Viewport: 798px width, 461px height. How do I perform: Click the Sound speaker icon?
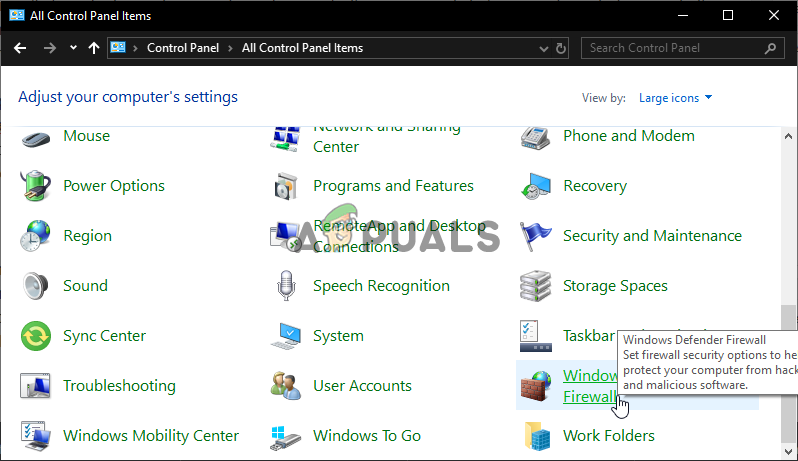coord(36,286)
